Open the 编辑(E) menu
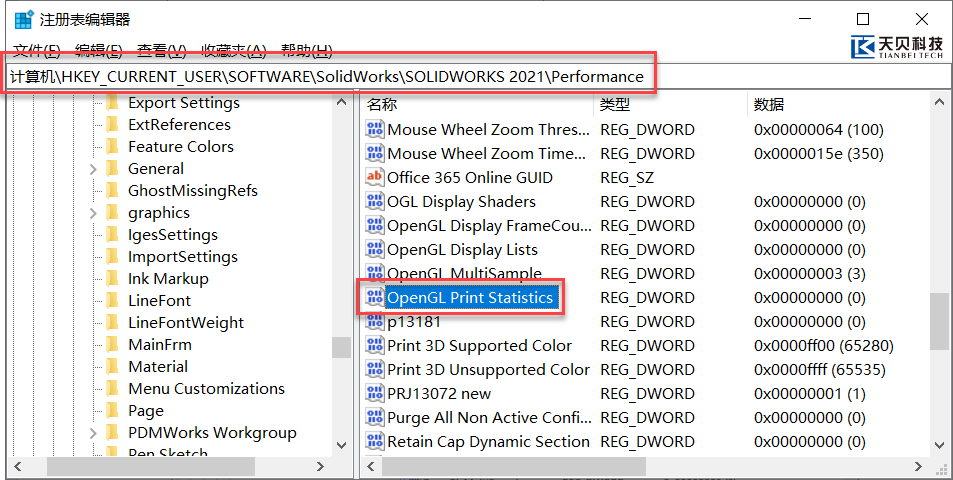This screenshot has width=953, height=480. tap(99, 51)
